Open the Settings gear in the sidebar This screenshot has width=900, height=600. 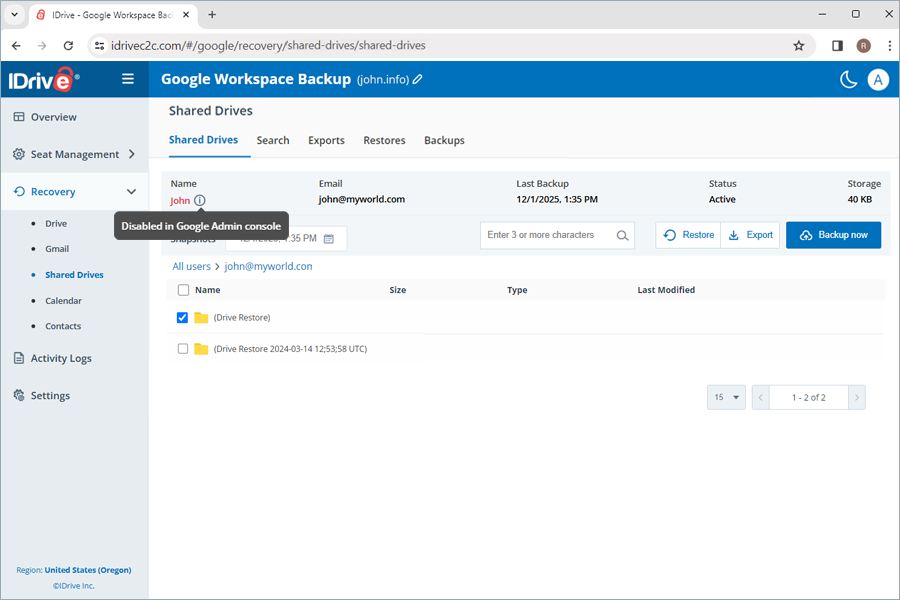[18, 395]
